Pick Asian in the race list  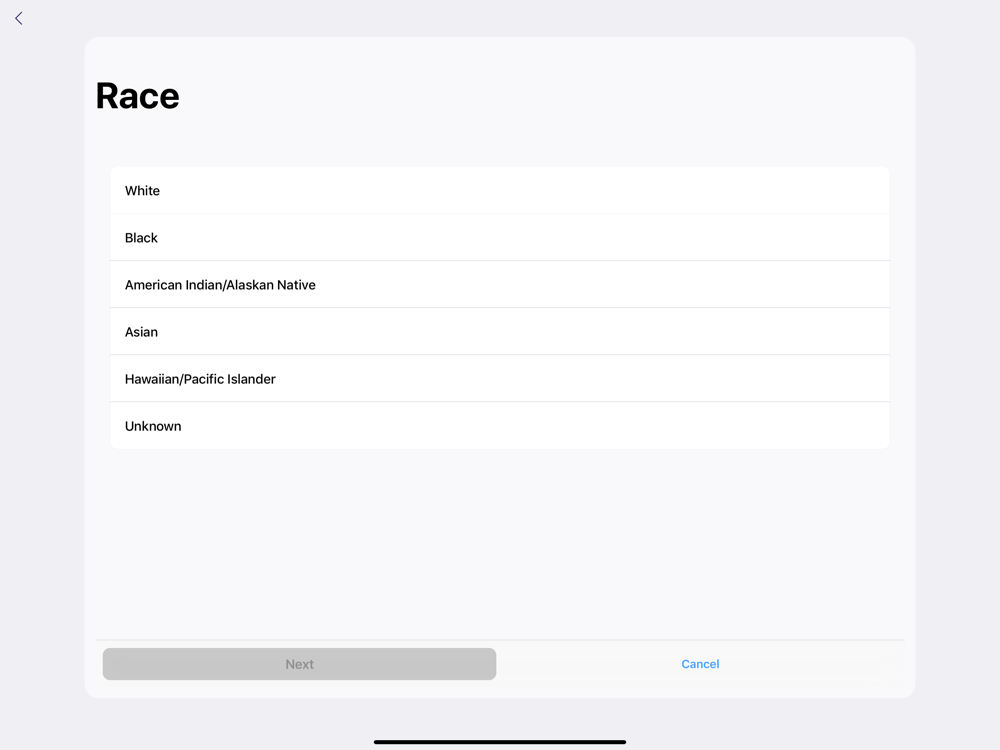point(499,332)
